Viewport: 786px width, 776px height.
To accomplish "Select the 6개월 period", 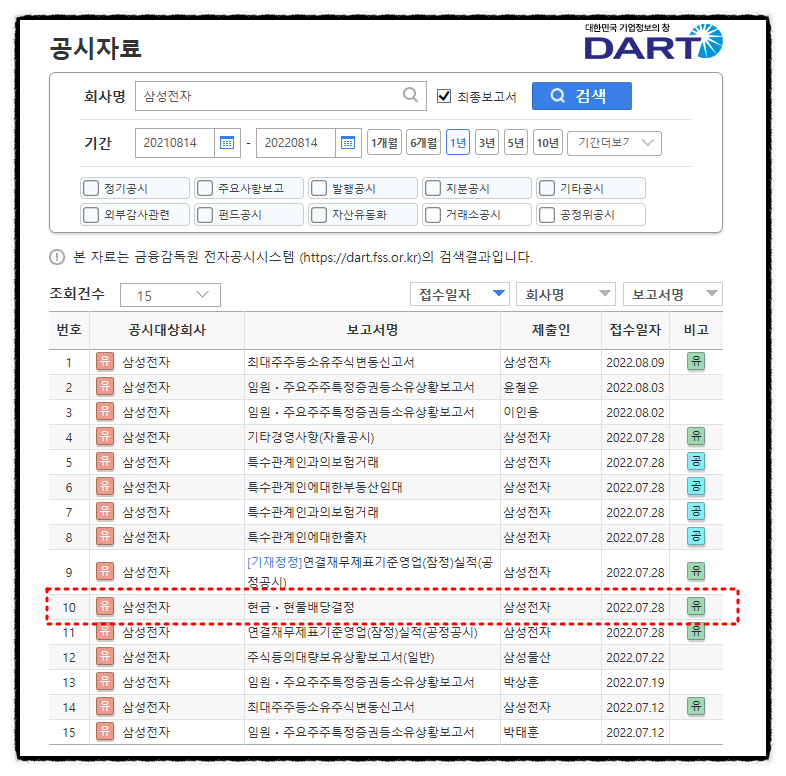I will pyautogui.click(x=424, y=143).
